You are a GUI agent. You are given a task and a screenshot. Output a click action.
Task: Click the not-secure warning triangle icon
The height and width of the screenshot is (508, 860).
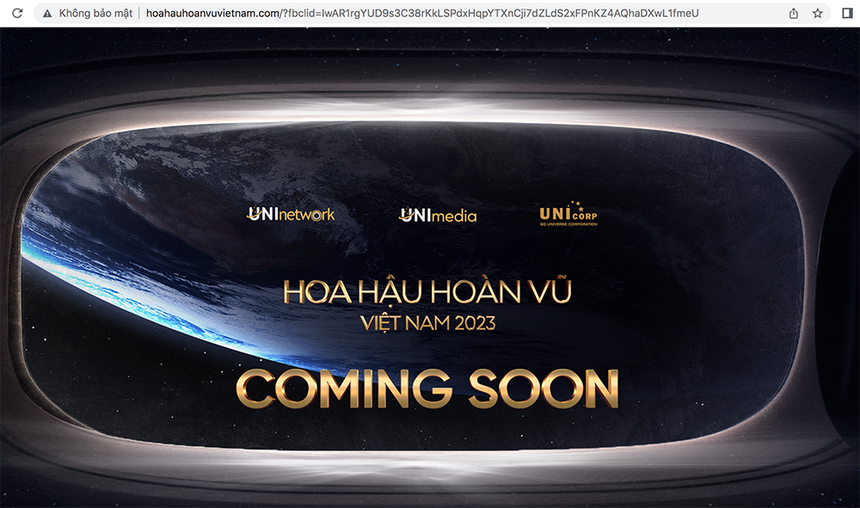coord(46,13)
